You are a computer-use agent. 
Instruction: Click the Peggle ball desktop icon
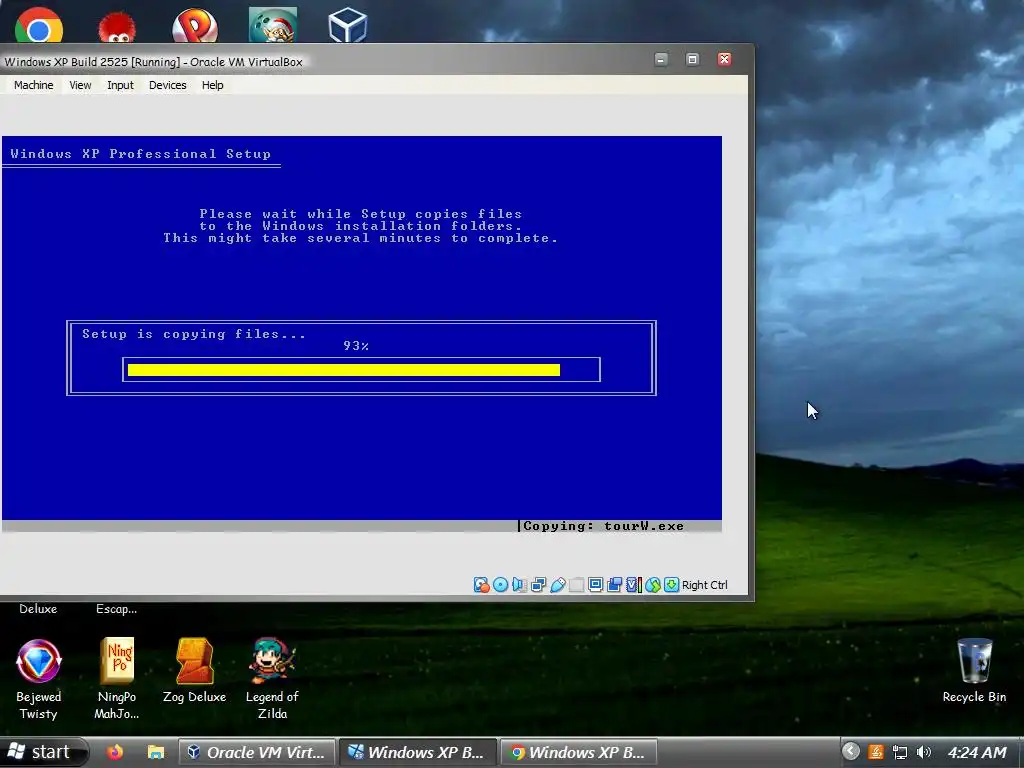(x=195, y=26)
